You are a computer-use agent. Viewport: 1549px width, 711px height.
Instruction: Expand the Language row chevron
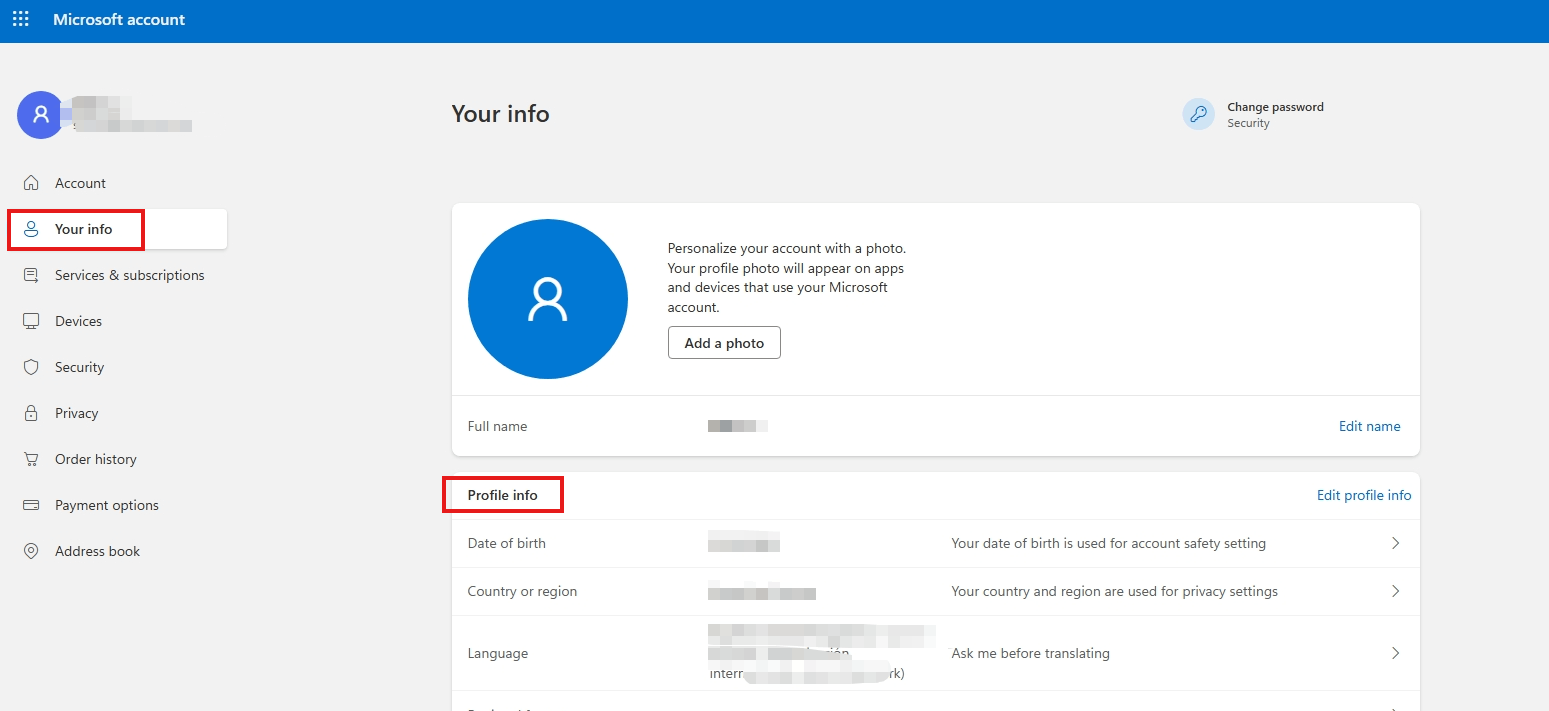click(1396, 653)
